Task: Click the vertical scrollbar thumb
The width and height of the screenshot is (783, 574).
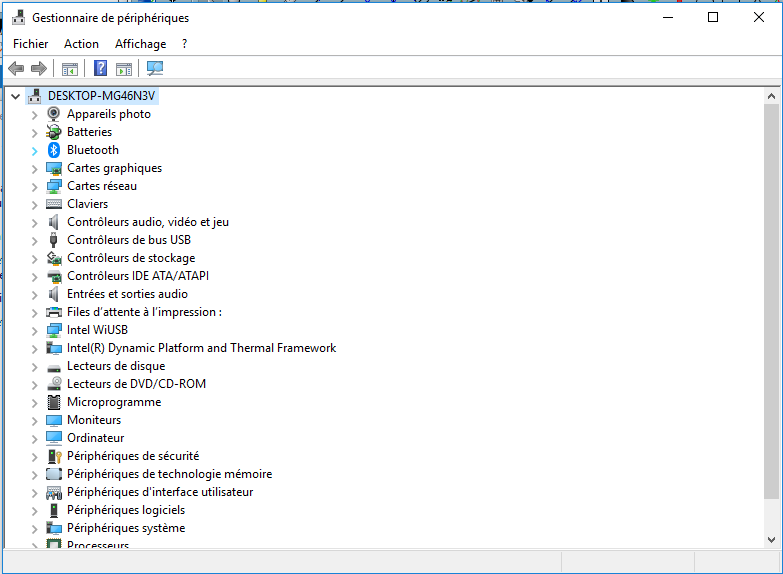Action: (772, 301)
